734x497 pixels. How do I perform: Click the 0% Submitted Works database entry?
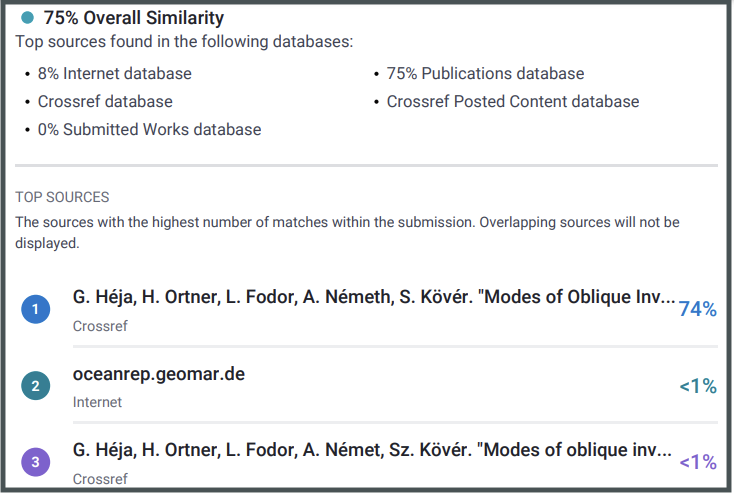149,129
